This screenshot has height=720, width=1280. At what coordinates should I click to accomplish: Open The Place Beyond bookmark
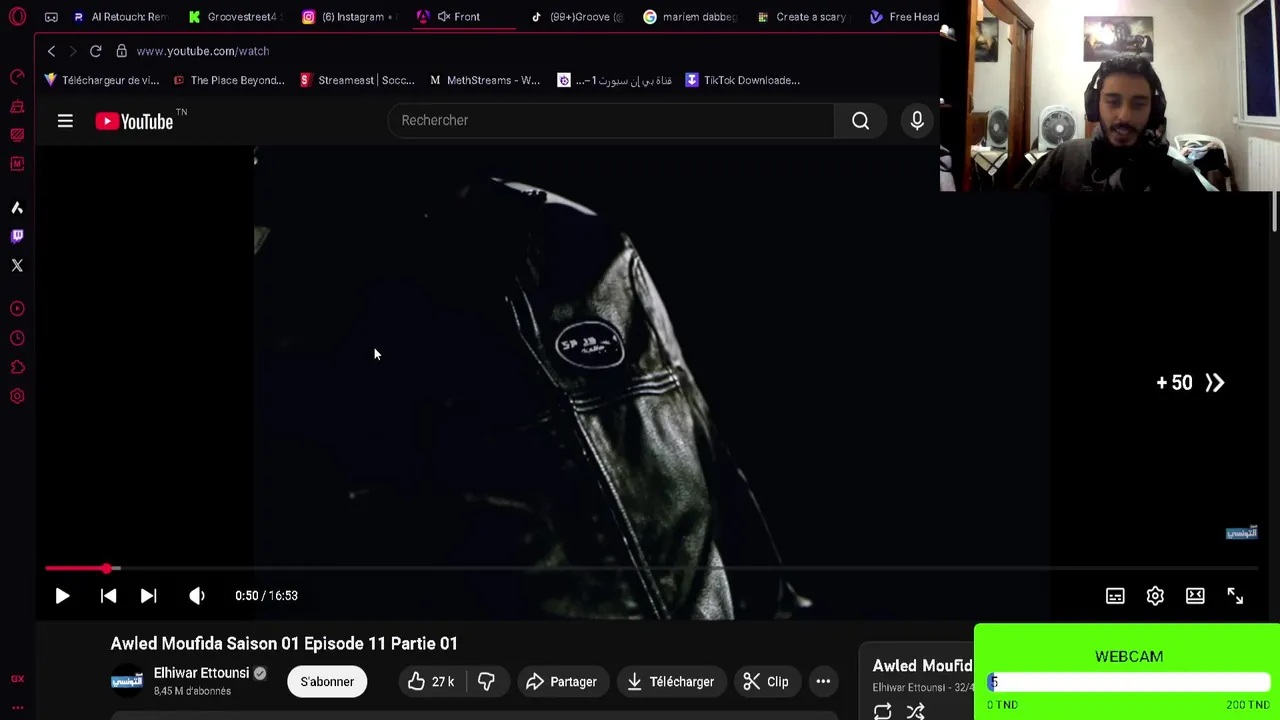tap(229, 80)
